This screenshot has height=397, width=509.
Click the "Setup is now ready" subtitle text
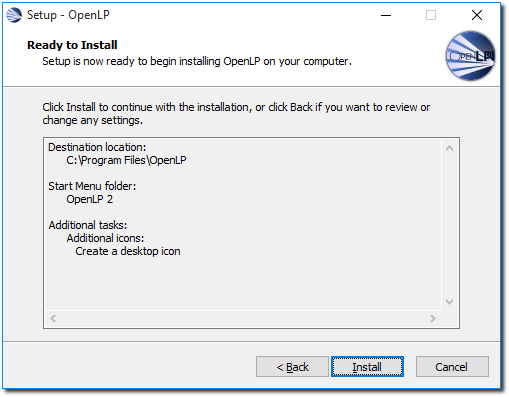click(197, 61)
